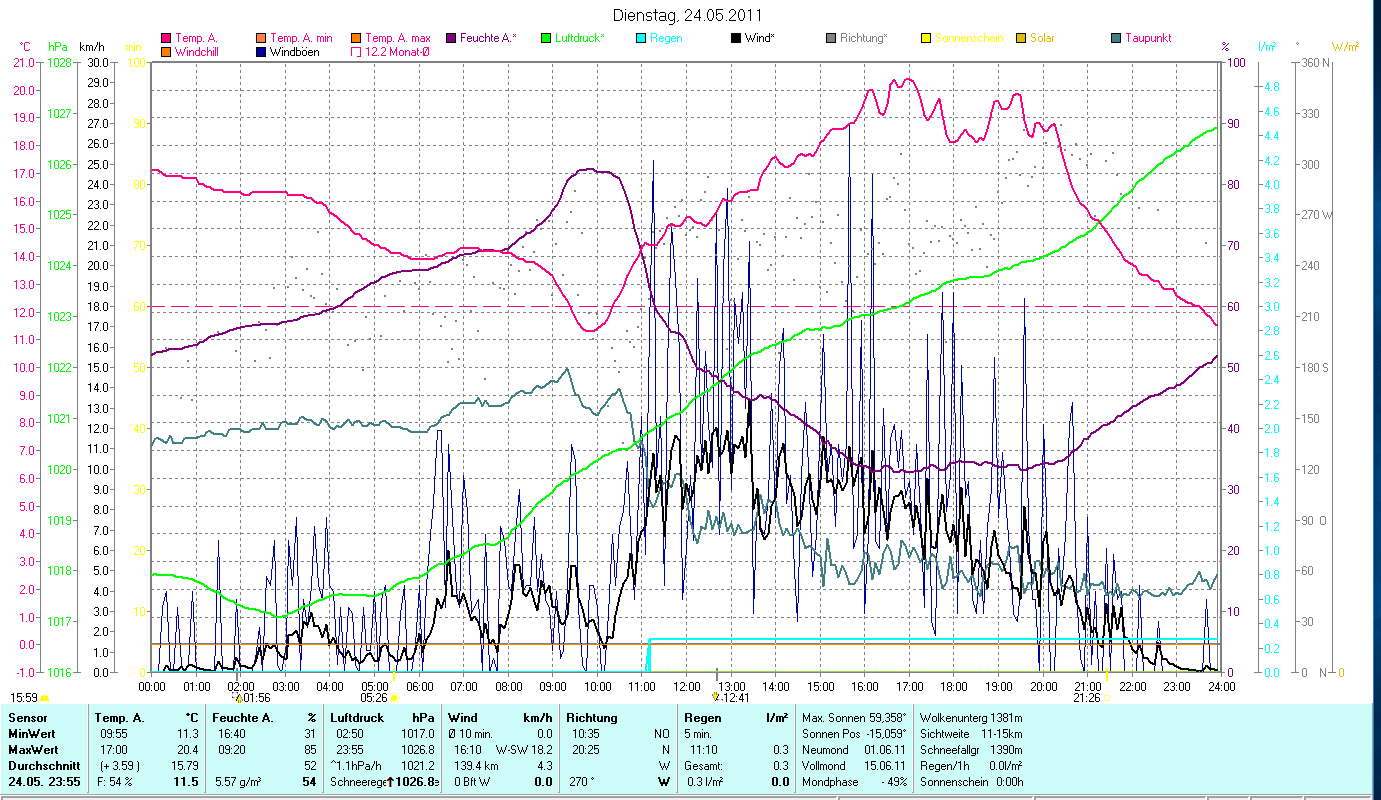
Task: Click the Solar legend label
Action: [x=1042, y=38]
